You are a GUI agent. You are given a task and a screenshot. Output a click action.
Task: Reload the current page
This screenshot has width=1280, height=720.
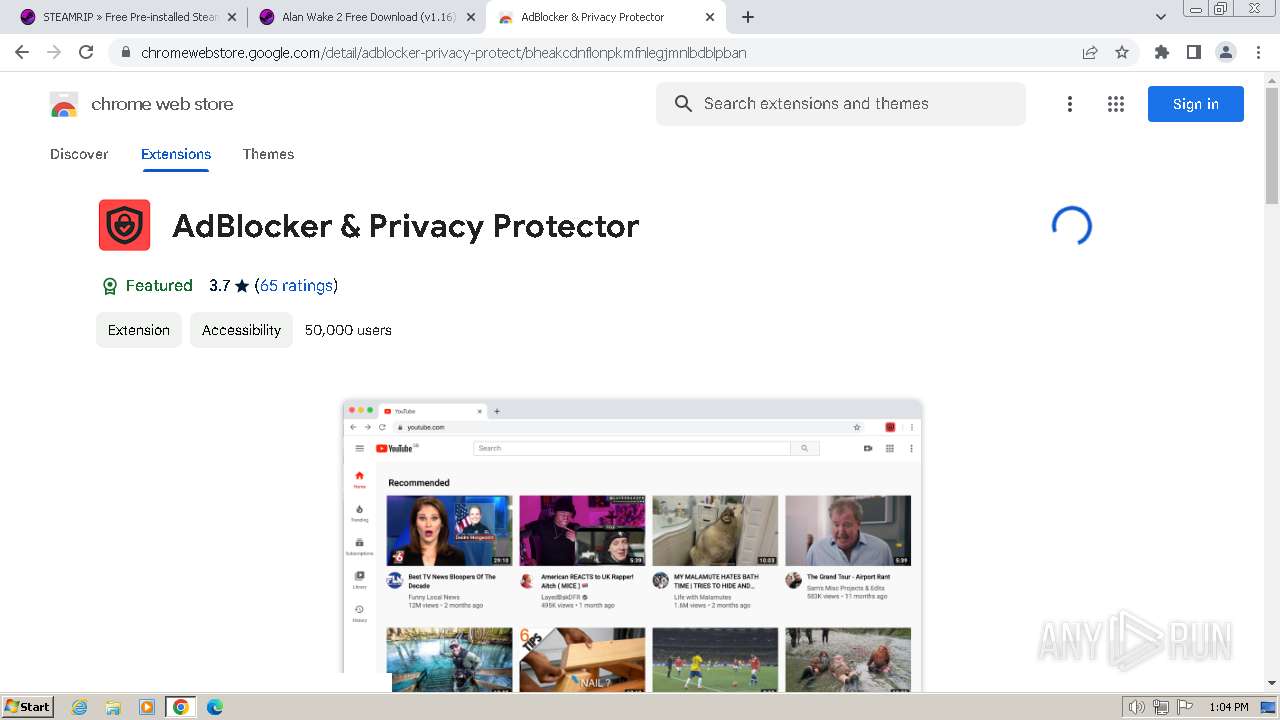pos(86,52)
